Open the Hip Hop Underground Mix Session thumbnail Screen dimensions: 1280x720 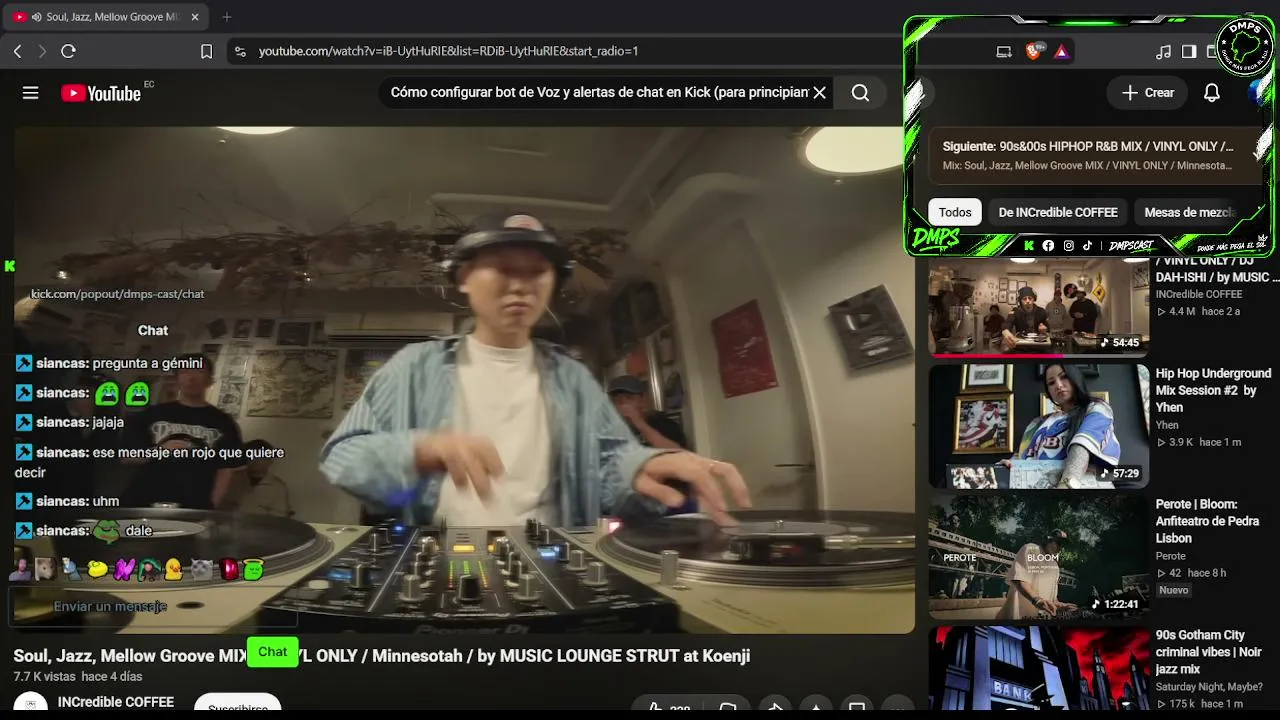pos(1038,426)
